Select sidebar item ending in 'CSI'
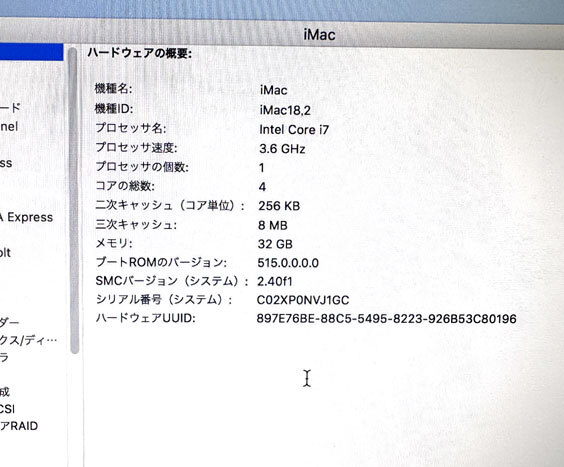 7,409
